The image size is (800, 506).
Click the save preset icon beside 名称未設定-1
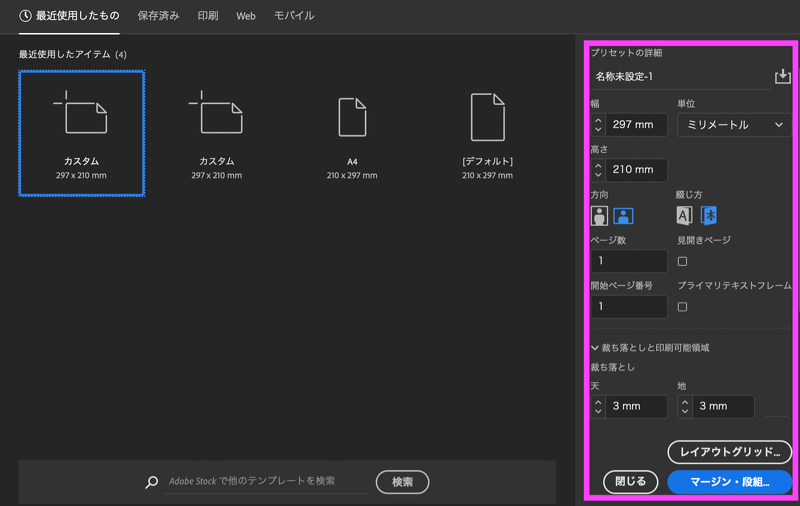782,77
